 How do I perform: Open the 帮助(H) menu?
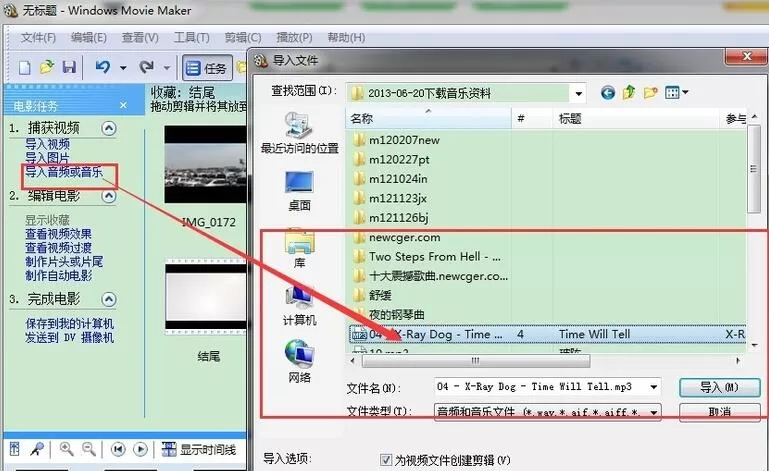pyautogui.click(x=346, y=38)
